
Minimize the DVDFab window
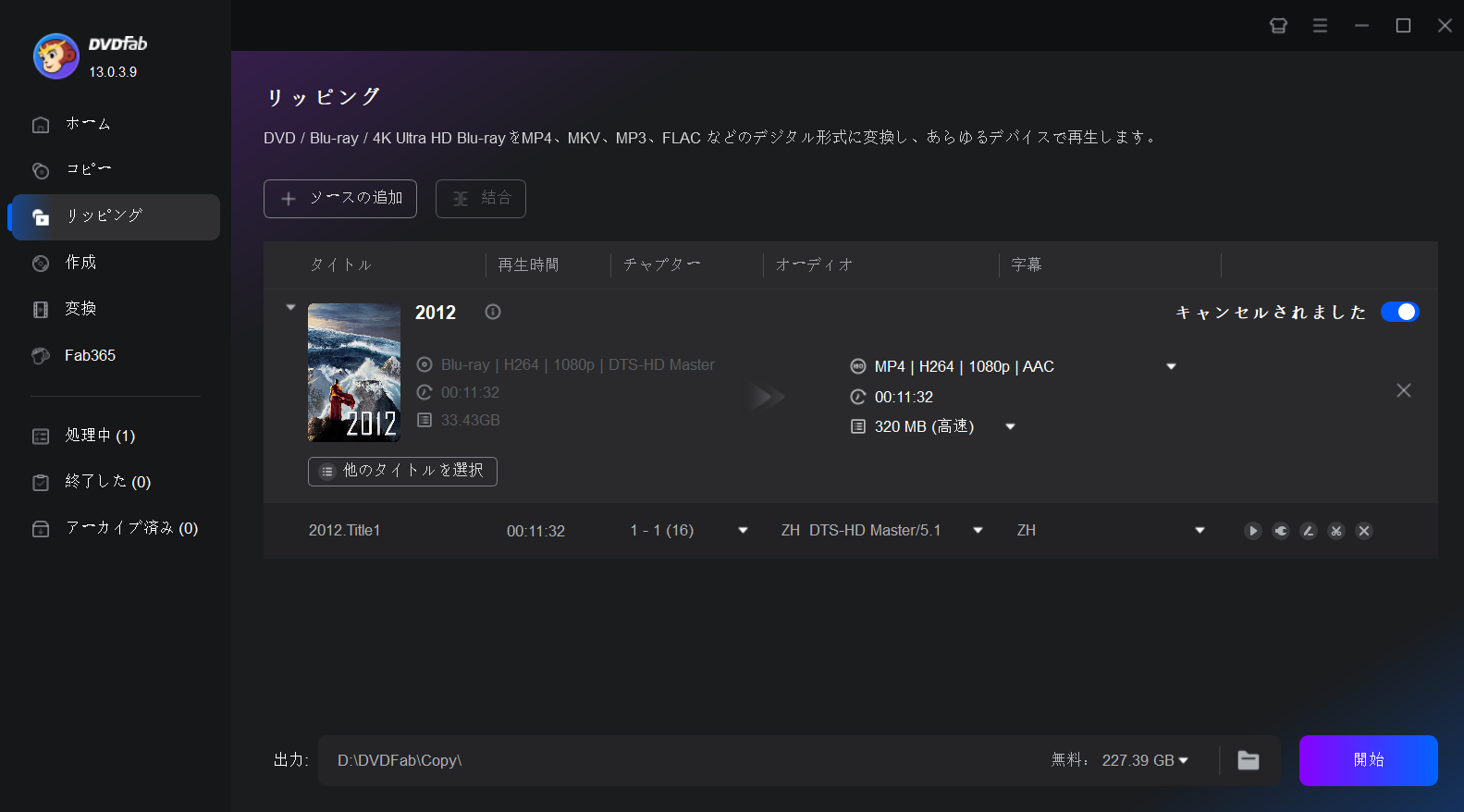1361,26
